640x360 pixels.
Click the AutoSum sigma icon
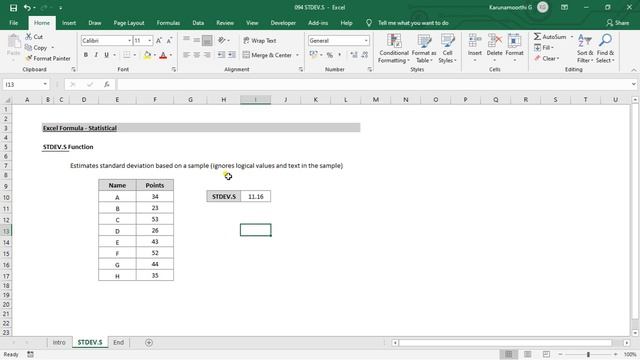pos(537,37)
